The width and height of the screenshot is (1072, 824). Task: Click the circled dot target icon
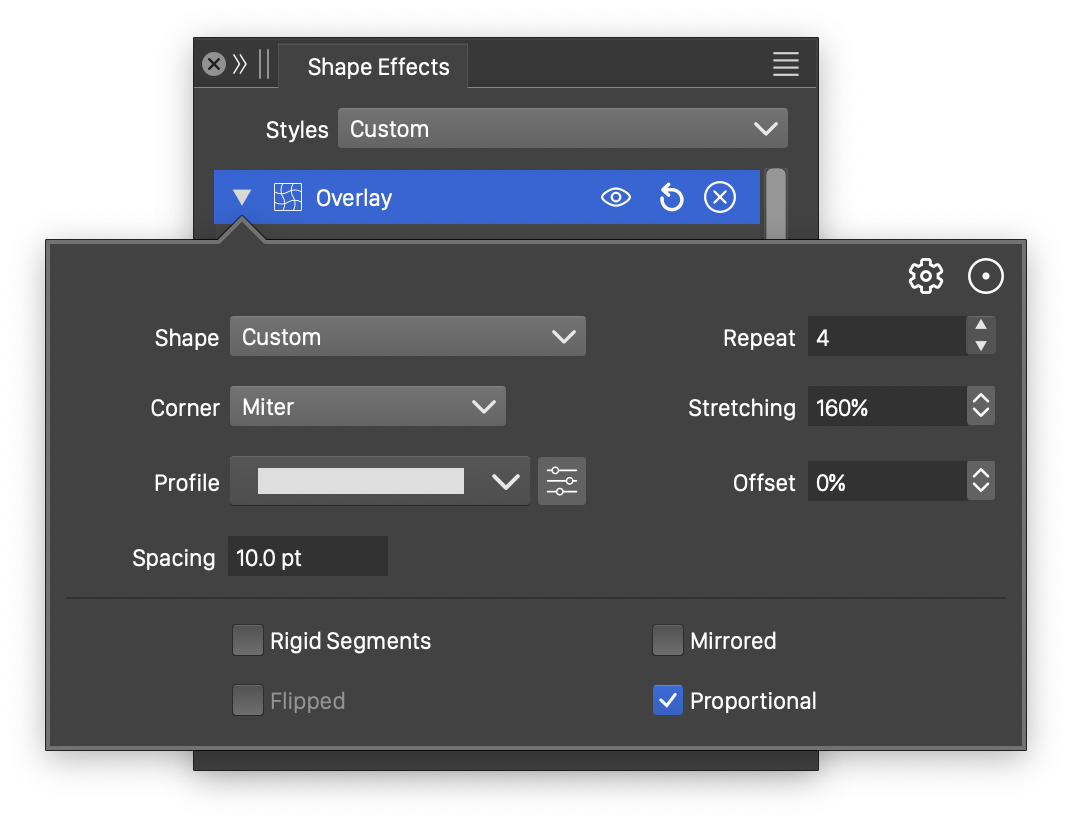(x=985, y=277)
